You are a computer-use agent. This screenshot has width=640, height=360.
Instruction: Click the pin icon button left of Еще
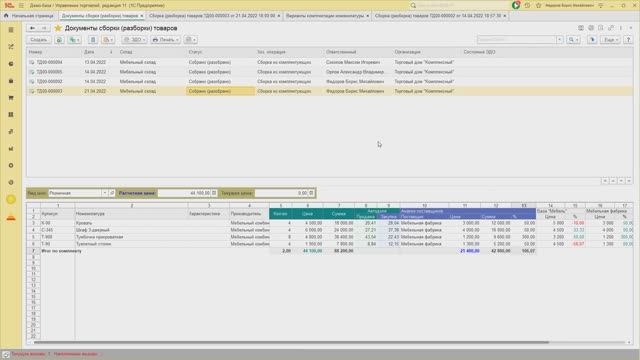[592, 40]
